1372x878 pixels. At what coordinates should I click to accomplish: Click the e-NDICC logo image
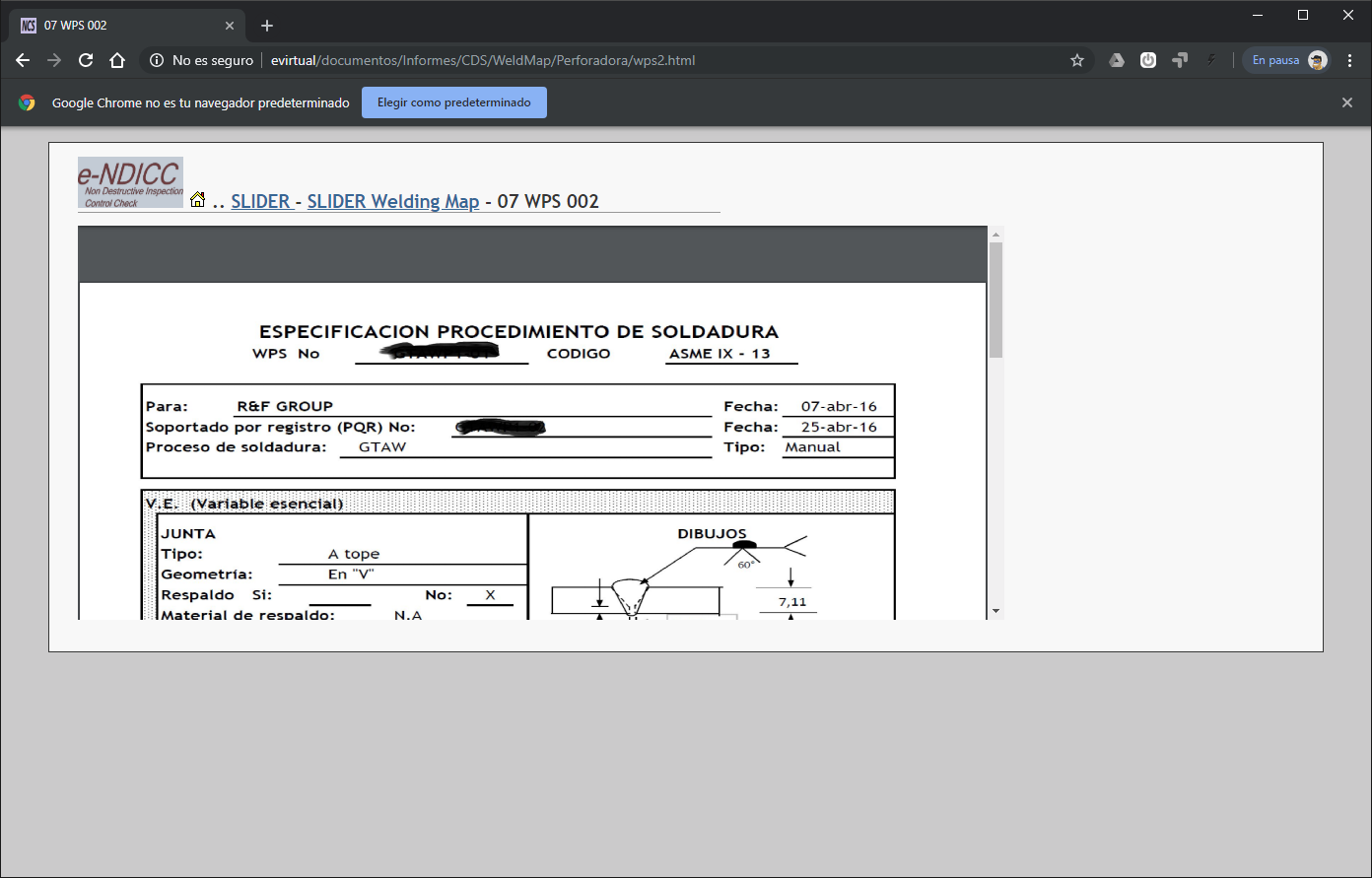click(130, 182)
